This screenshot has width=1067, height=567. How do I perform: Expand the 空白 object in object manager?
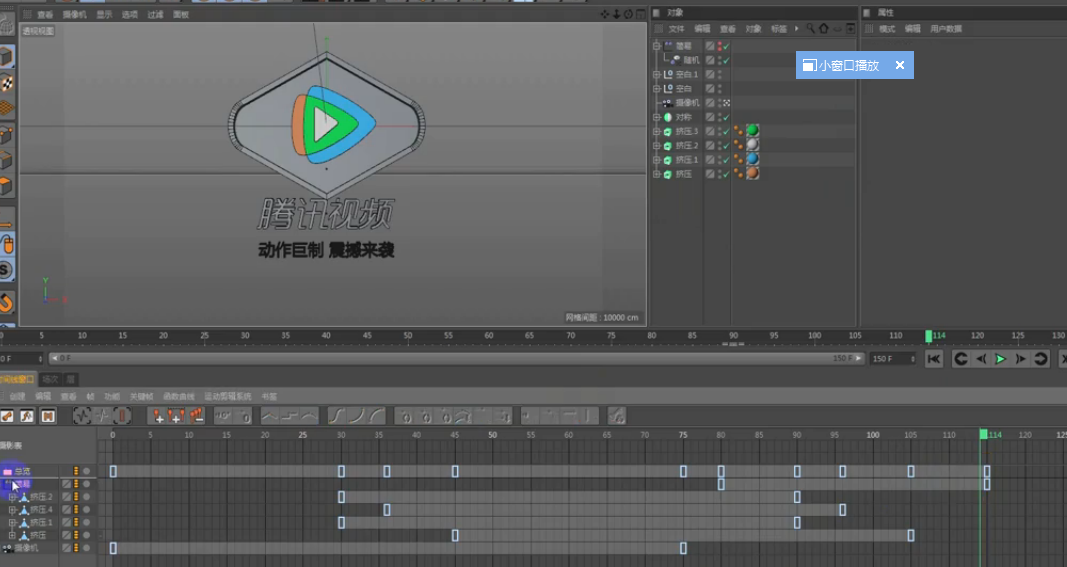[x=657, y=88]
